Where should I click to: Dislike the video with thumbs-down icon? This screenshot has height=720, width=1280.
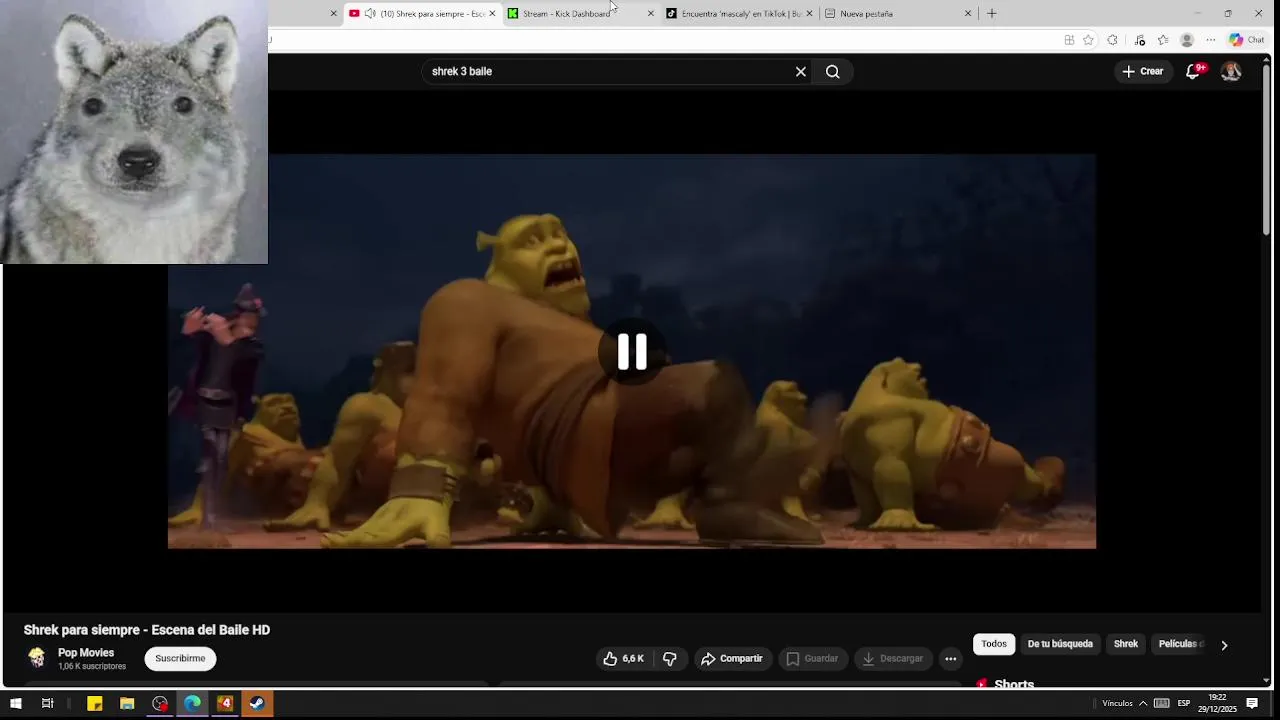coord(670,659)
